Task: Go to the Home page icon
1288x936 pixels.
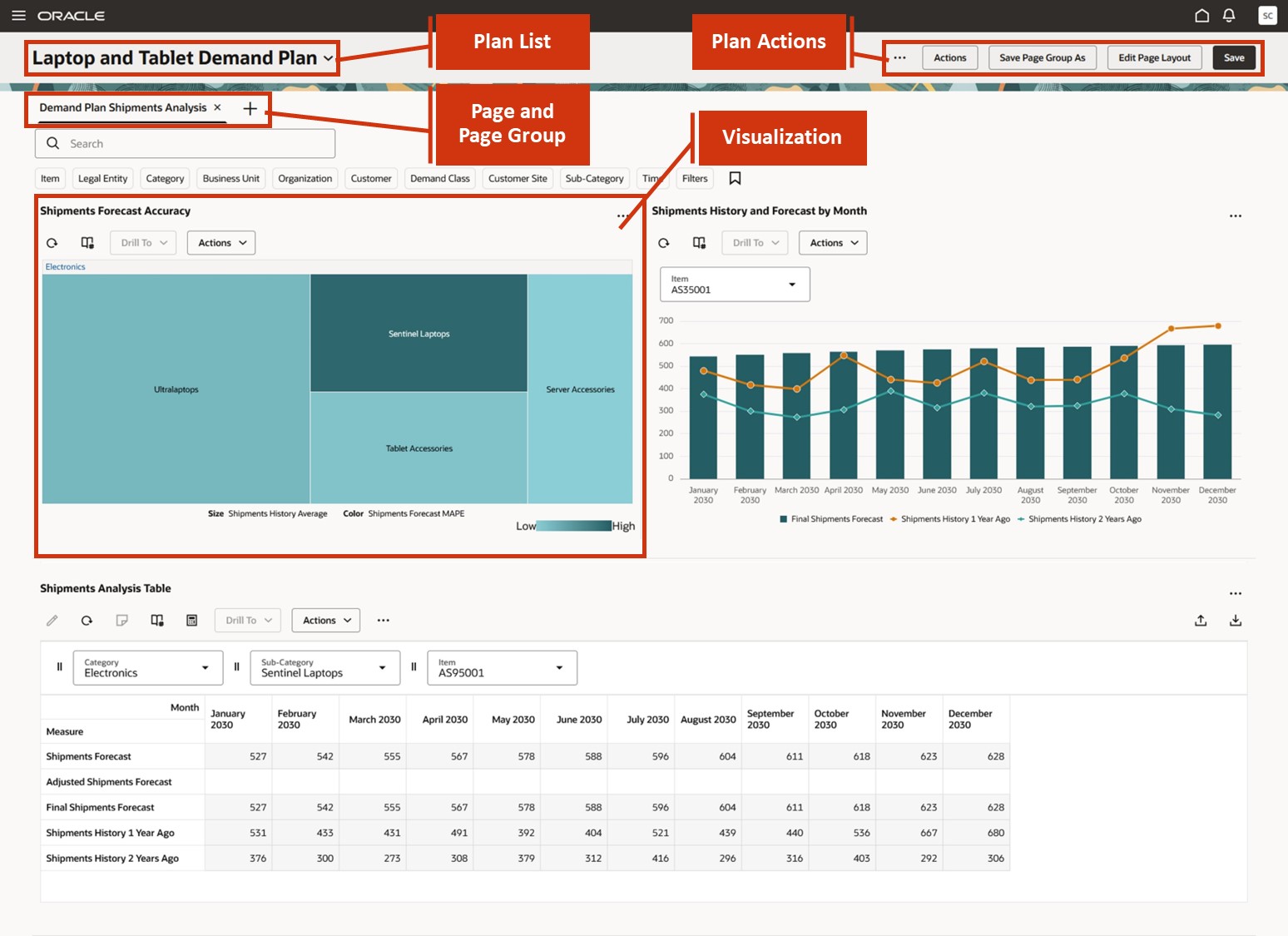Action: coord(1201,16)
